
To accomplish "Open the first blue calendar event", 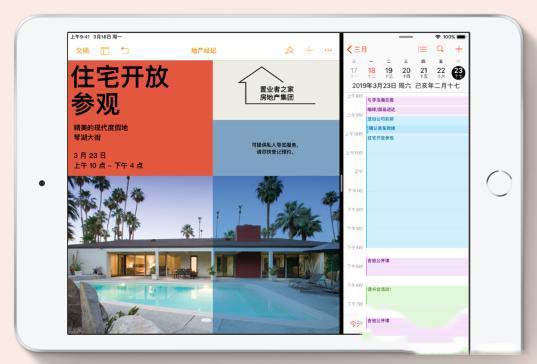I will click(417, 120).
